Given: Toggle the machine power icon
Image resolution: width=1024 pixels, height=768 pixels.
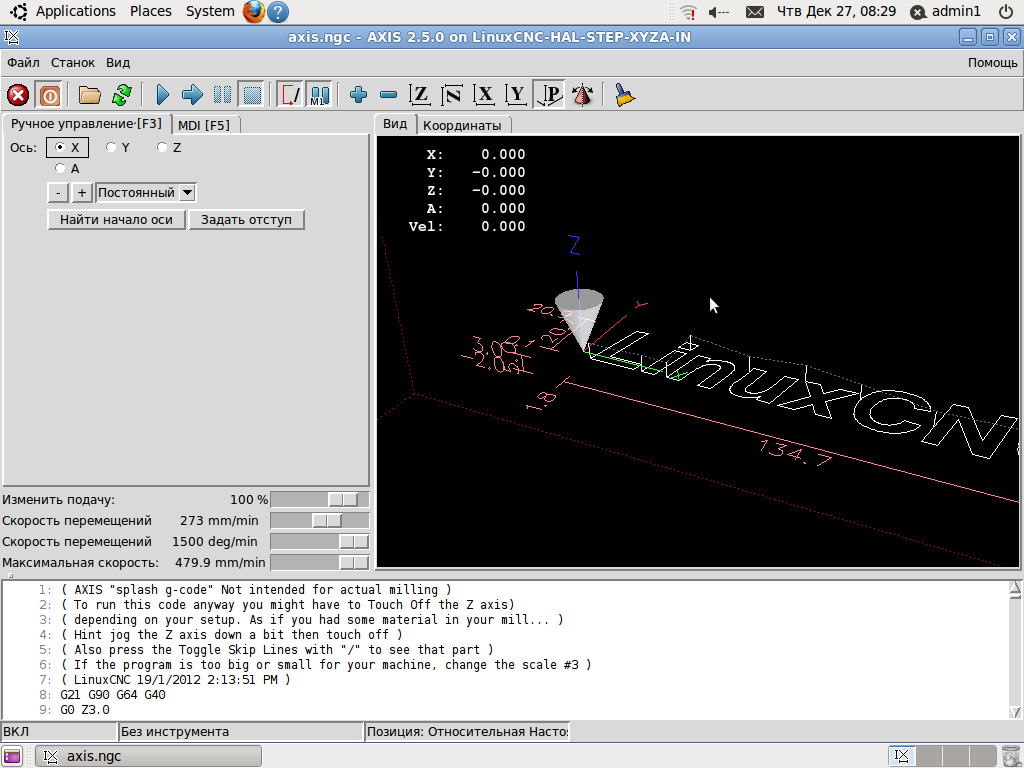Looking at the screenshot, I should tap(49, 95).
